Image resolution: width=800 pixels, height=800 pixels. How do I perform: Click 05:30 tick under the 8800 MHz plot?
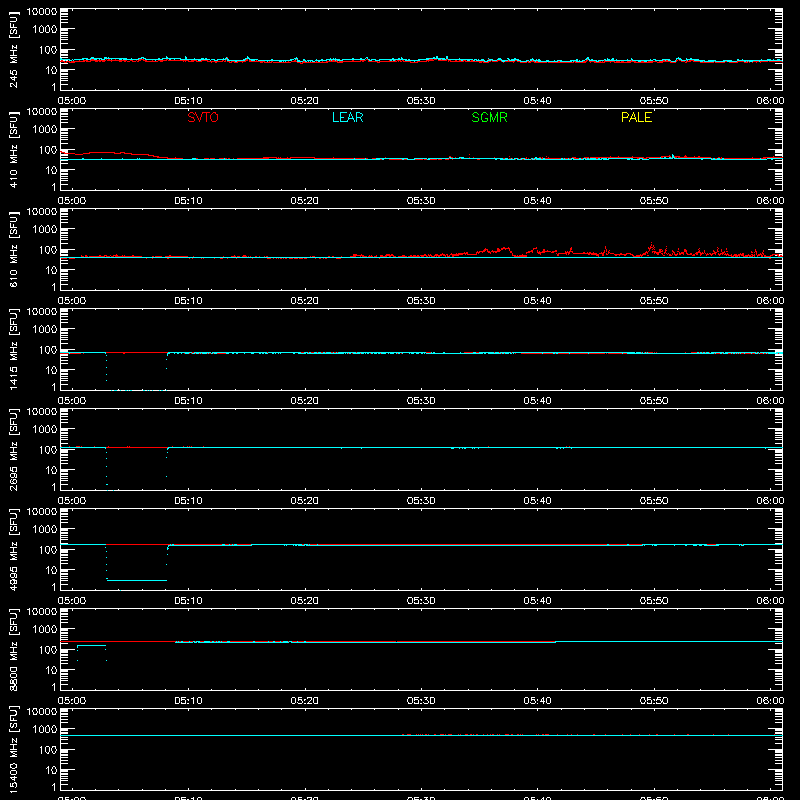(421, 701)
